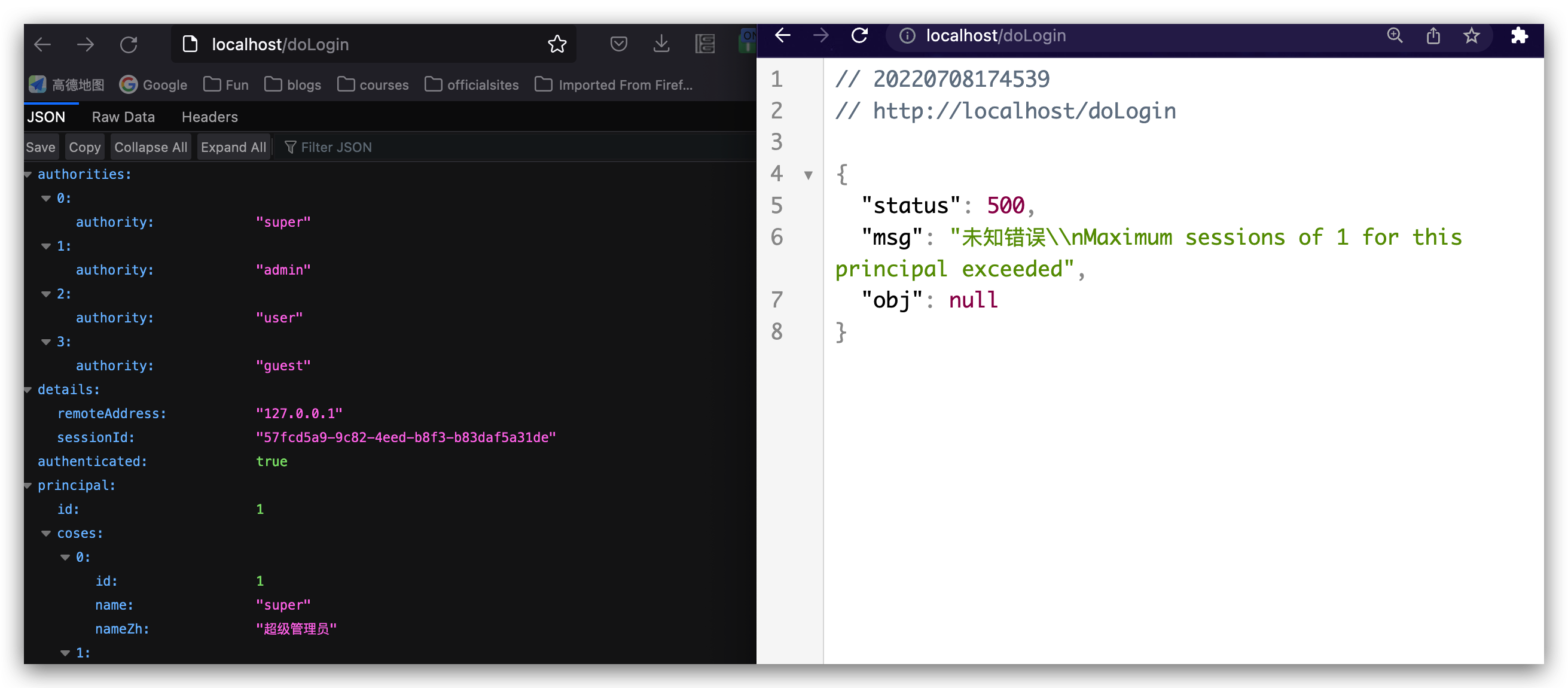The image size is (1568, 688).
Task: Open the Imported From Firefox folder
Action: point(614,84)
